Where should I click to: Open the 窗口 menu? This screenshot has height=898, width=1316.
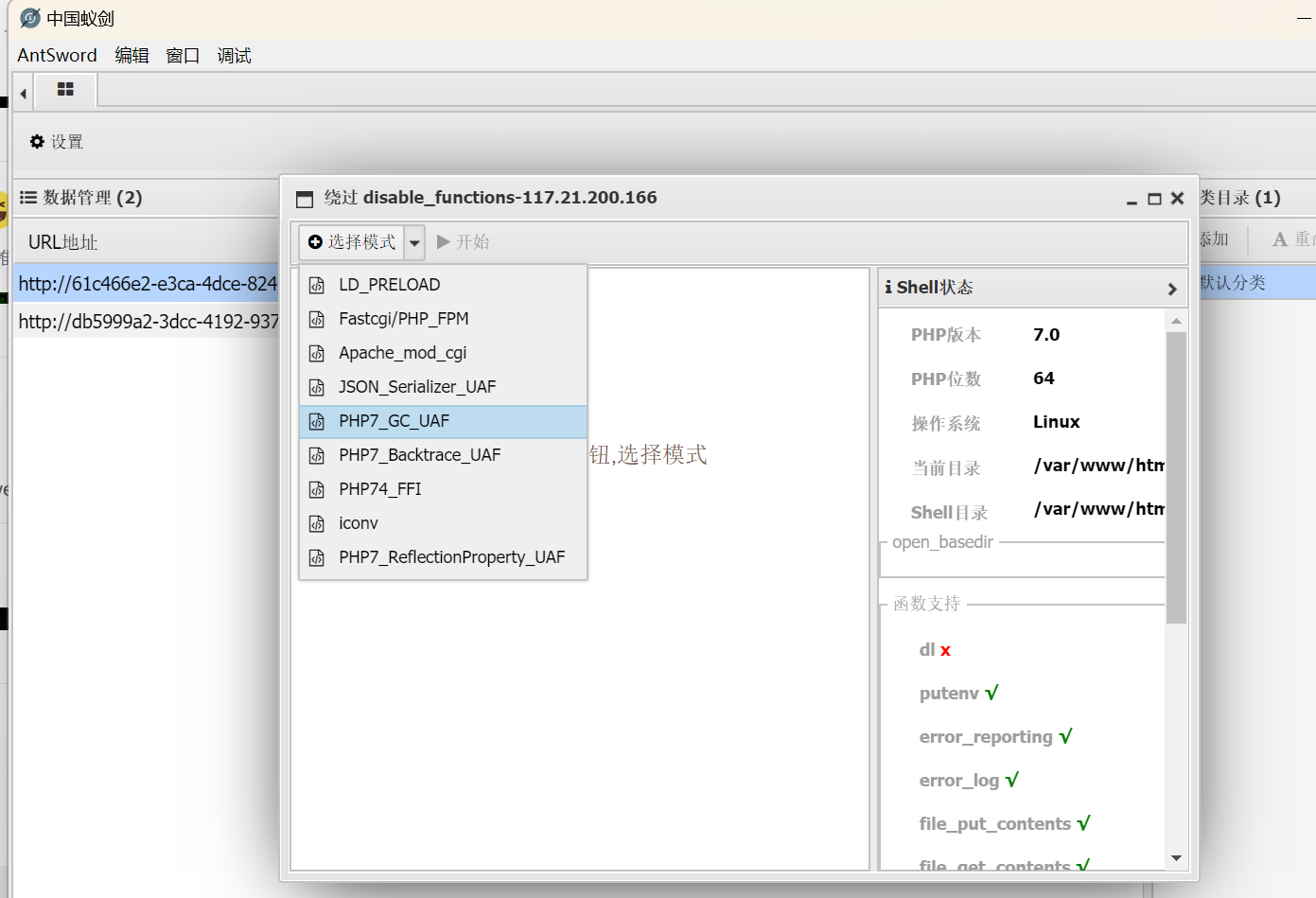click(183, 55)
